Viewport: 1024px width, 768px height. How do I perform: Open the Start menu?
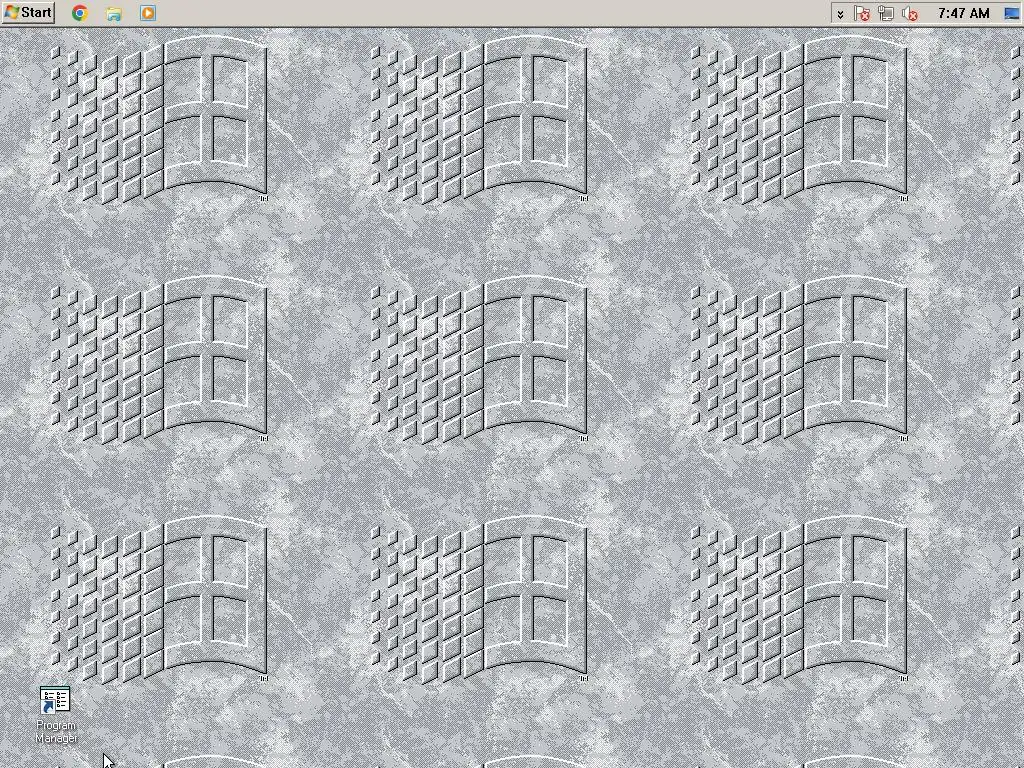[x=28, y=12]
